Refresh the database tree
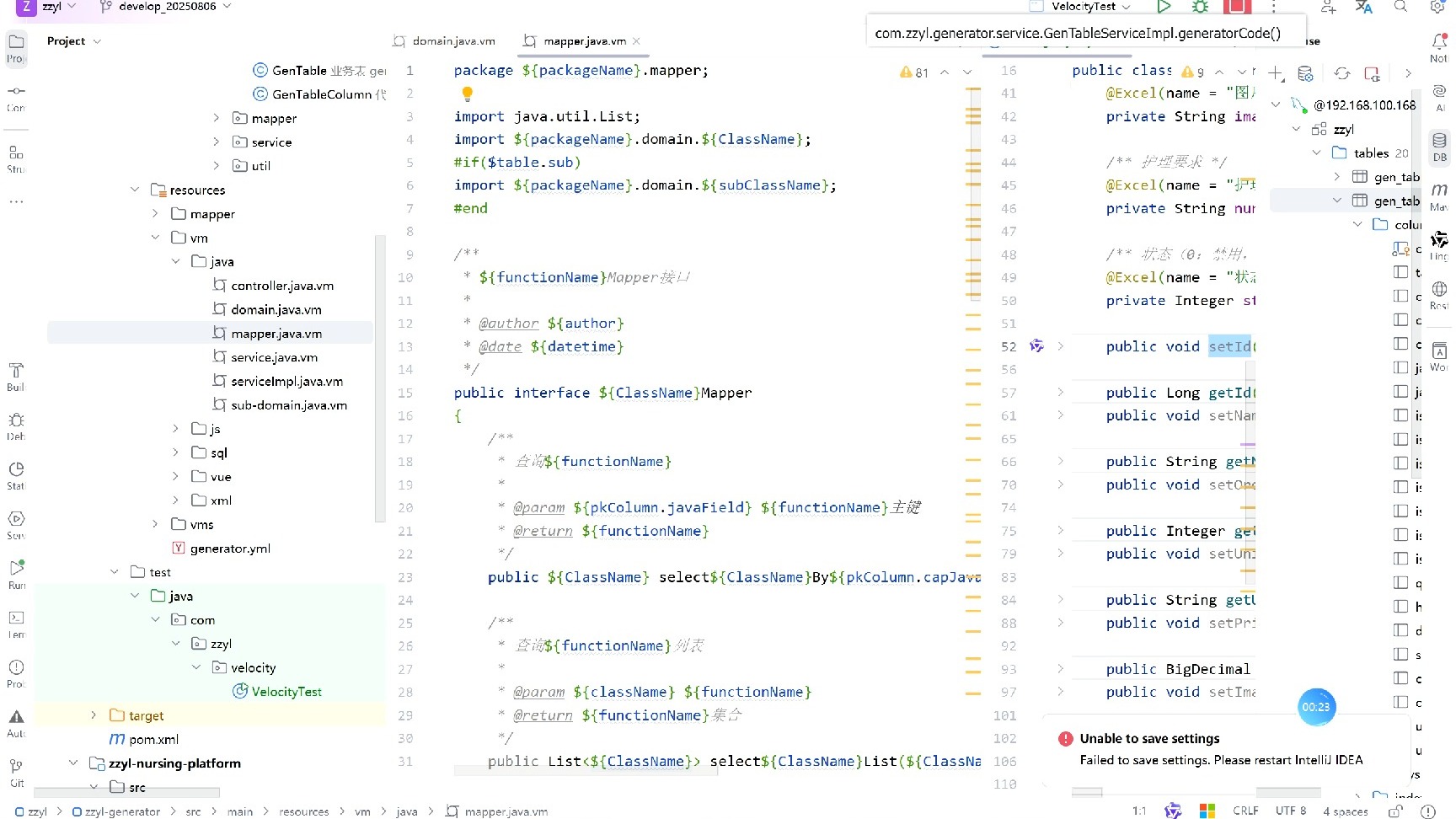 point(1341,74)
